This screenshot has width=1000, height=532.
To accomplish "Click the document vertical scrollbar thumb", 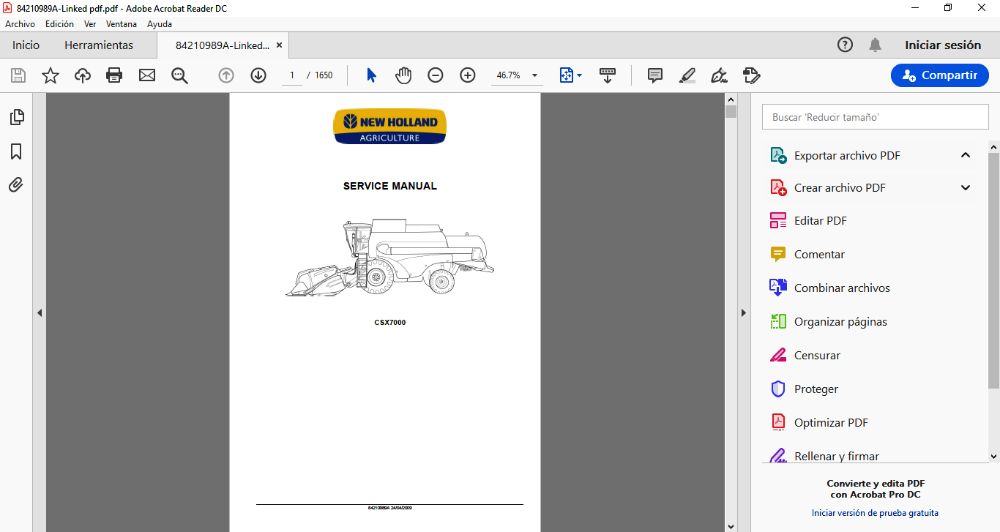I will pyautogui.click(x=731, y=112).
